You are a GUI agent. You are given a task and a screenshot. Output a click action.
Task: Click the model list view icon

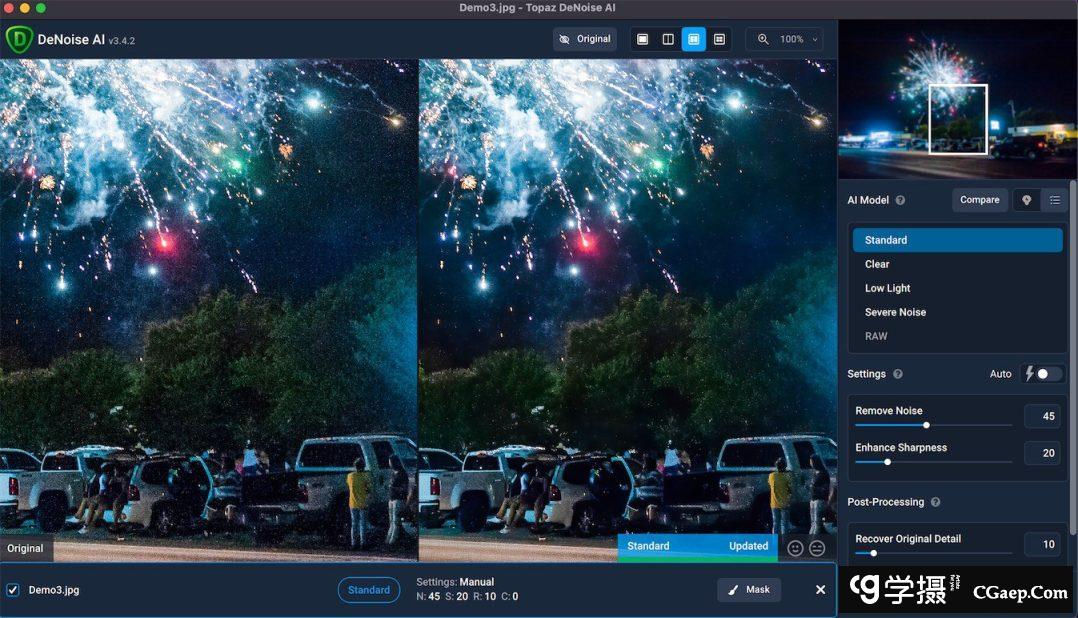click(x=1054, y=200)
